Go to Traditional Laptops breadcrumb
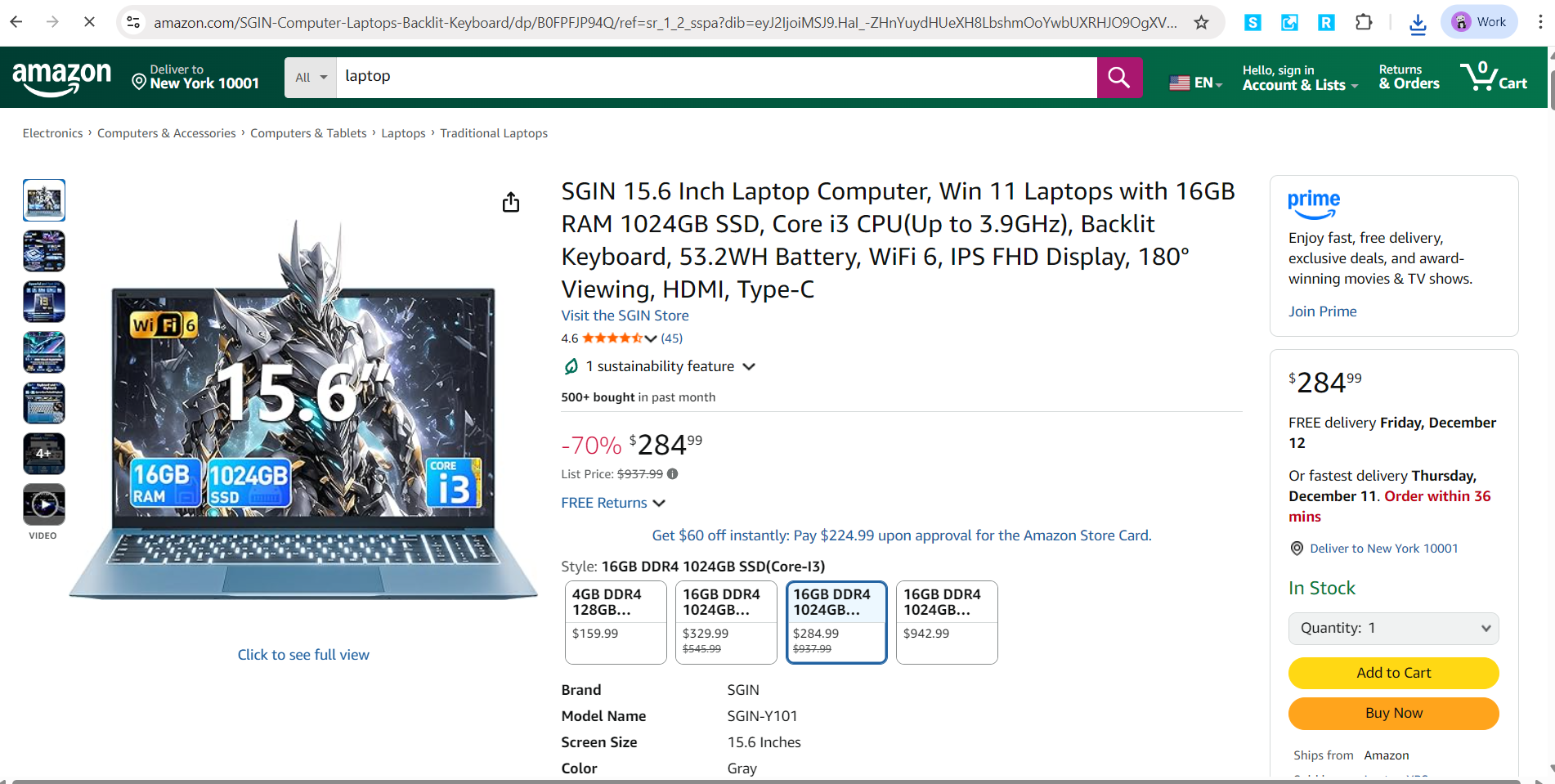 click(x=494, y=133)
